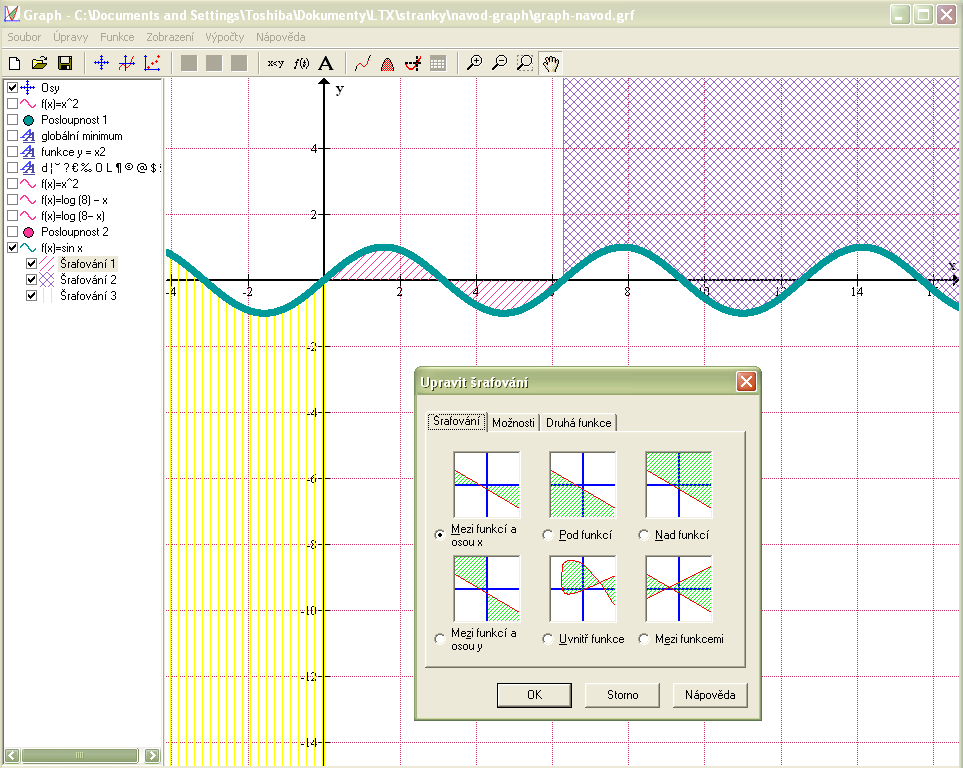Confirm the dialog with OK
Viewport: 963px width, 768px height.
tap(534, 695)
